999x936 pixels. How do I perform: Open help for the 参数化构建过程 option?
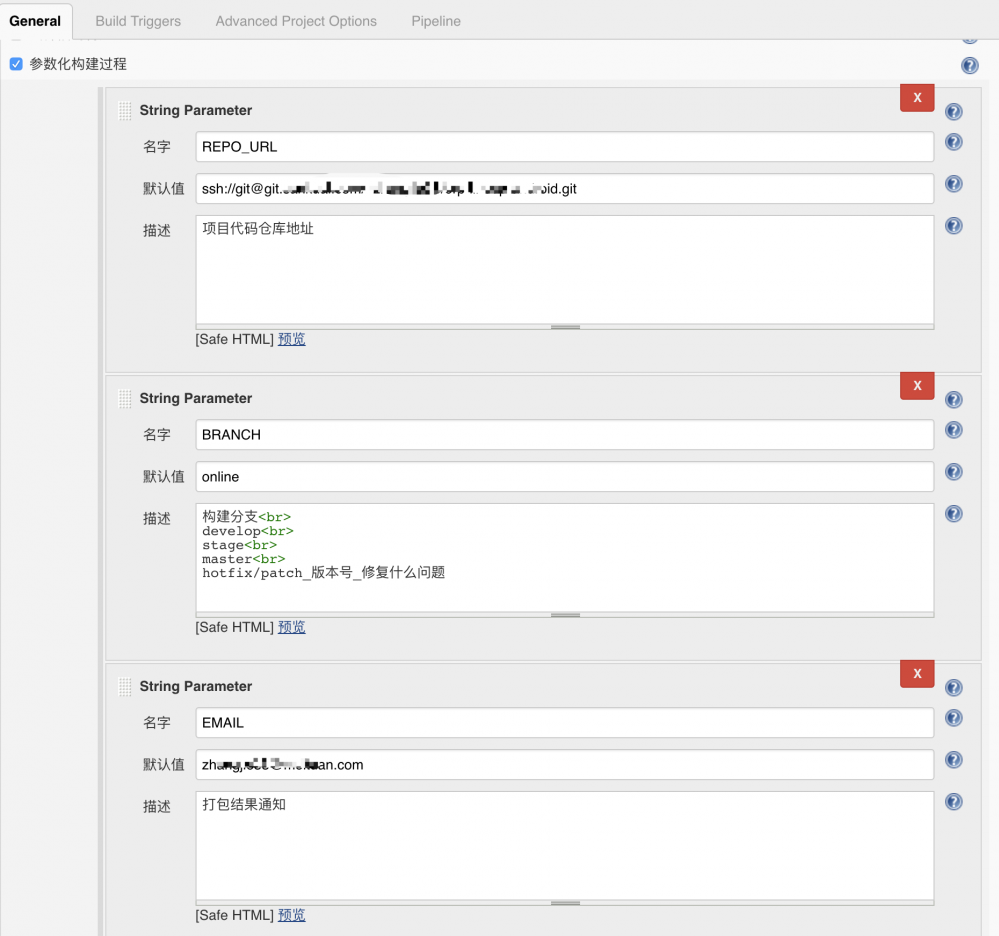(969, 65)
